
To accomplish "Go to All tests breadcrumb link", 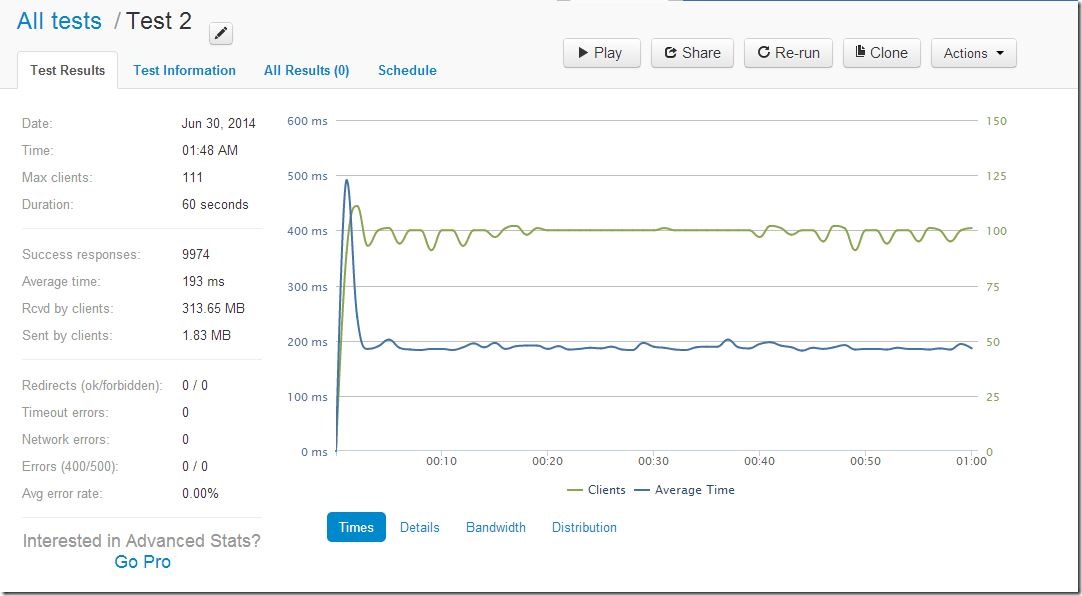I will pos(59,21).
